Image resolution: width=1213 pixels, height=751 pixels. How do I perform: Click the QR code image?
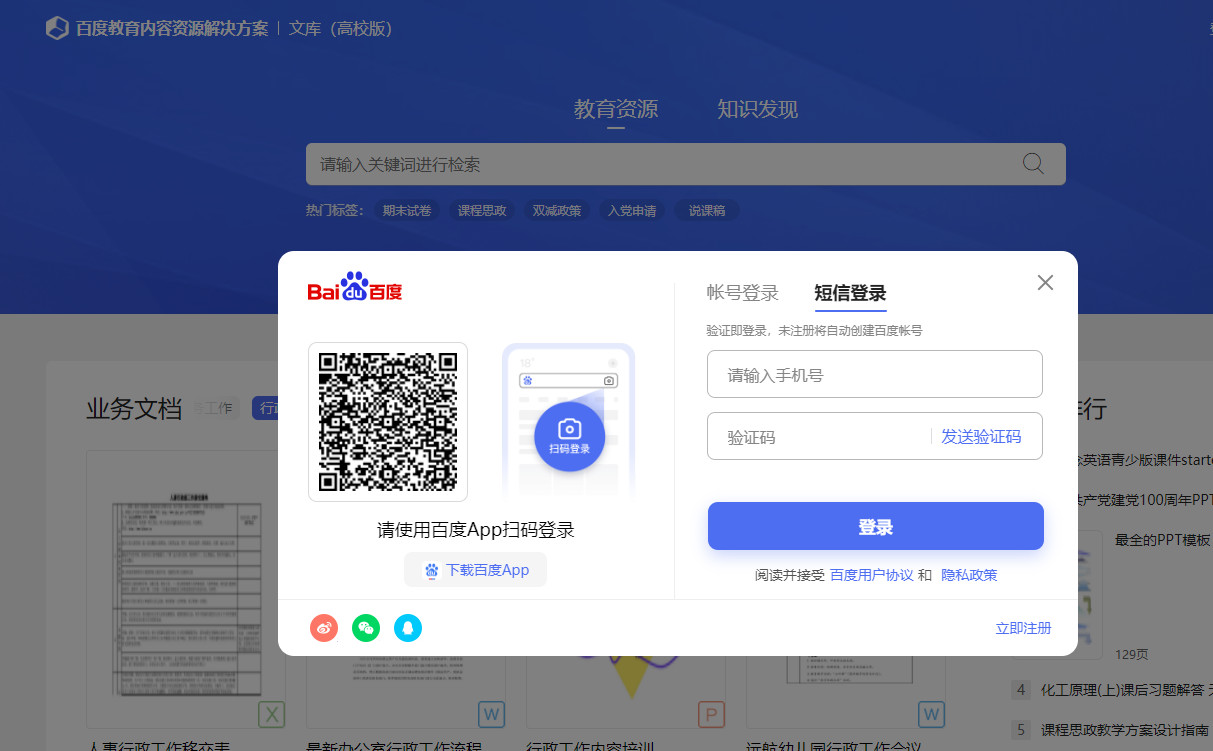[x=388, y=421]
